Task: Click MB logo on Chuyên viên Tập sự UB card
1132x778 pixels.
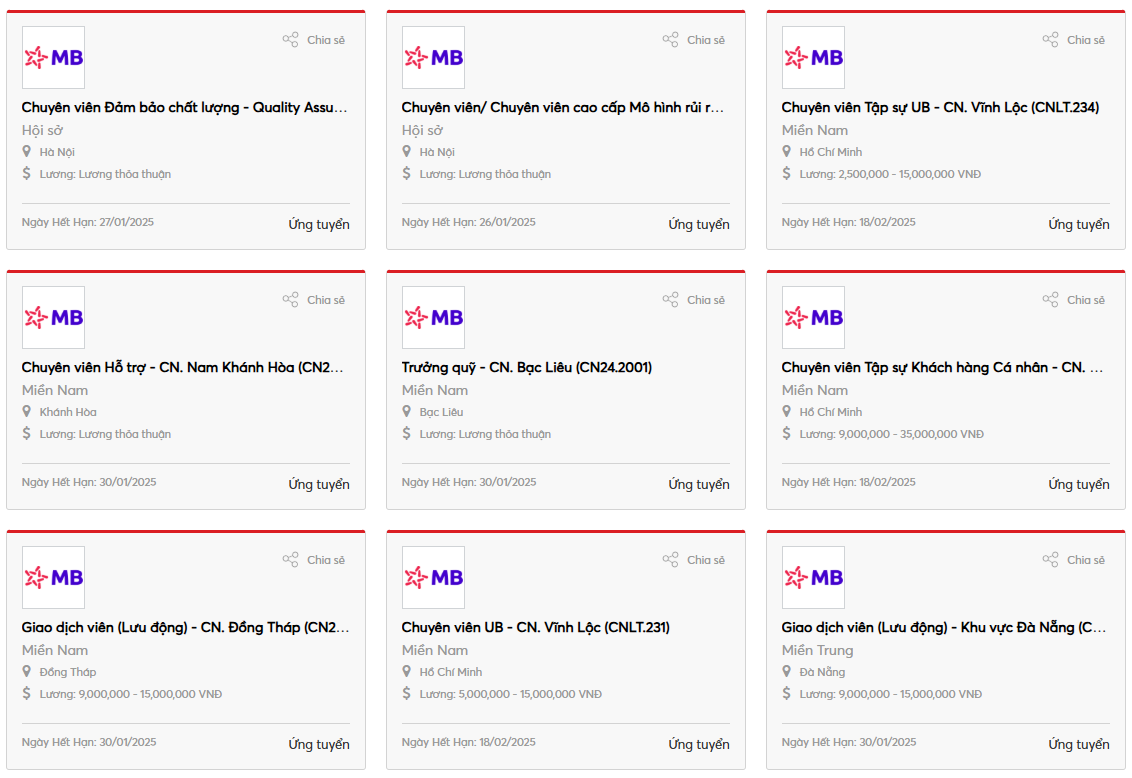Action: click(x=814, y=58)
